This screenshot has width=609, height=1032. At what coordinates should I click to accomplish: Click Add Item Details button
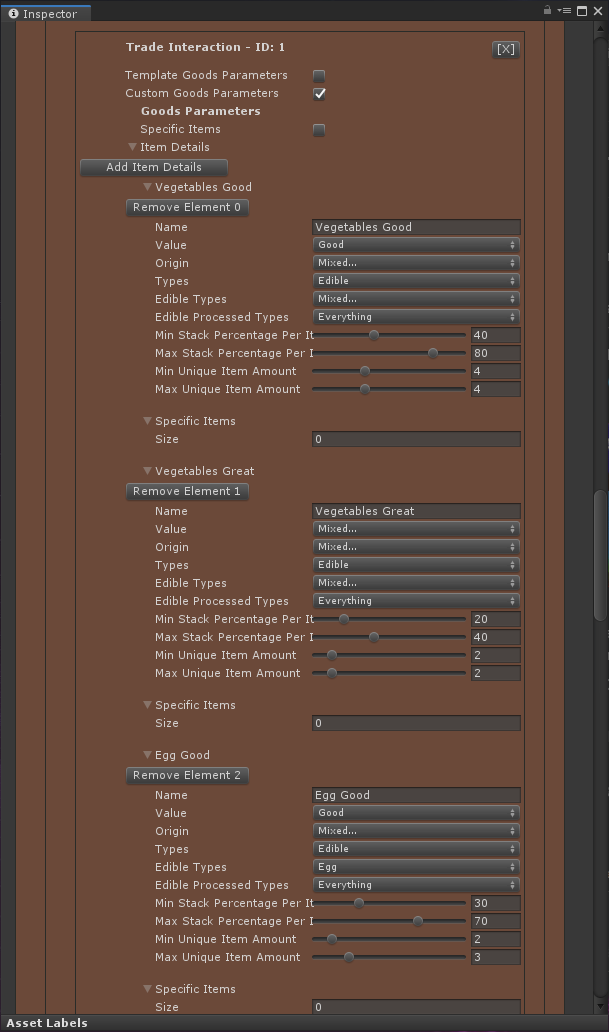pos(154,167)
